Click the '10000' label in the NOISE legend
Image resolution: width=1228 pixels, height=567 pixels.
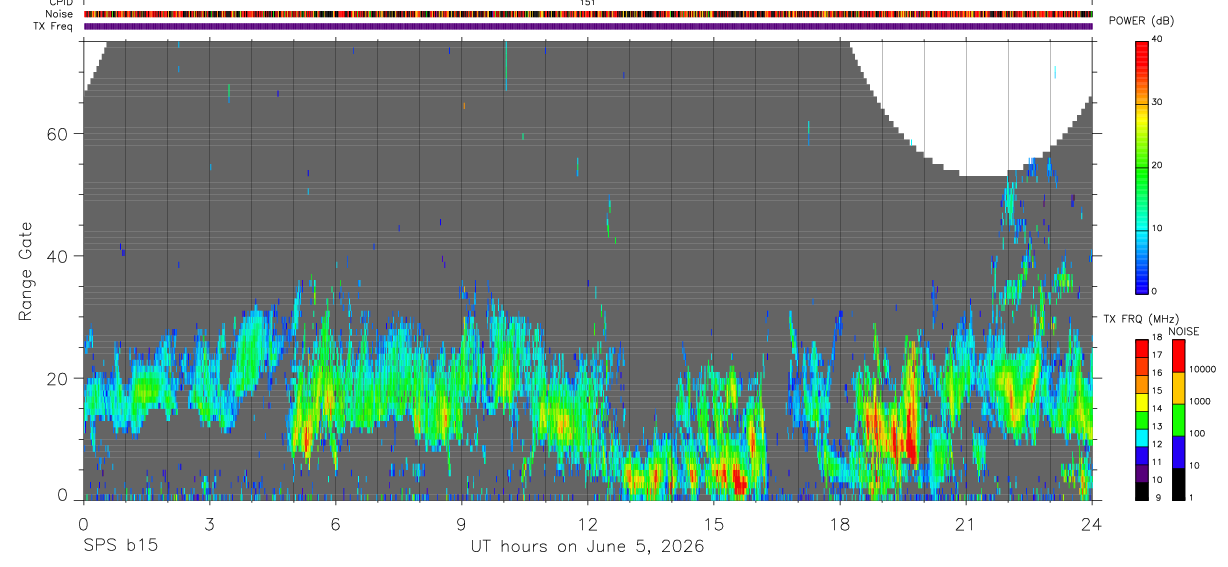pyautogui.click(x=1202, y=369)
